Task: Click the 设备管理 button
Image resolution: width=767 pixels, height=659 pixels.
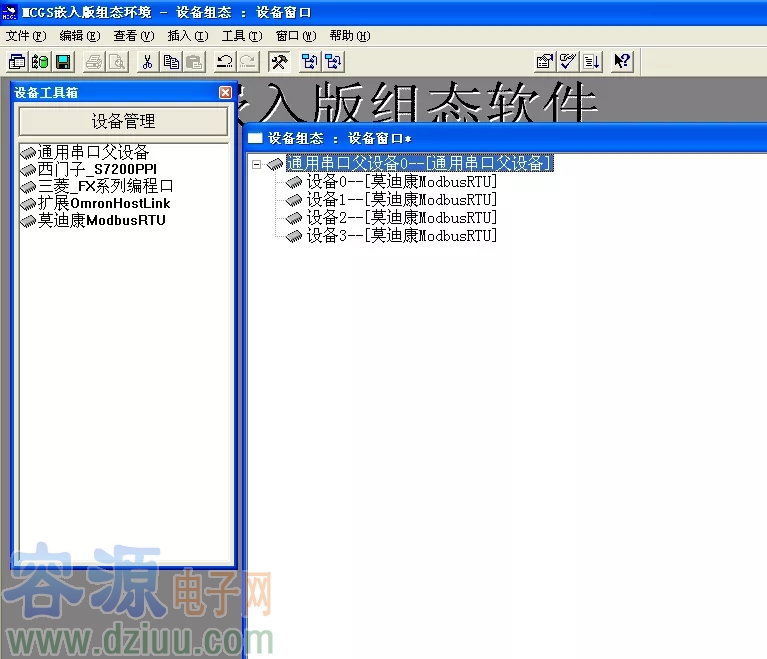Action: pyautogui.click(x=124, y=121)
